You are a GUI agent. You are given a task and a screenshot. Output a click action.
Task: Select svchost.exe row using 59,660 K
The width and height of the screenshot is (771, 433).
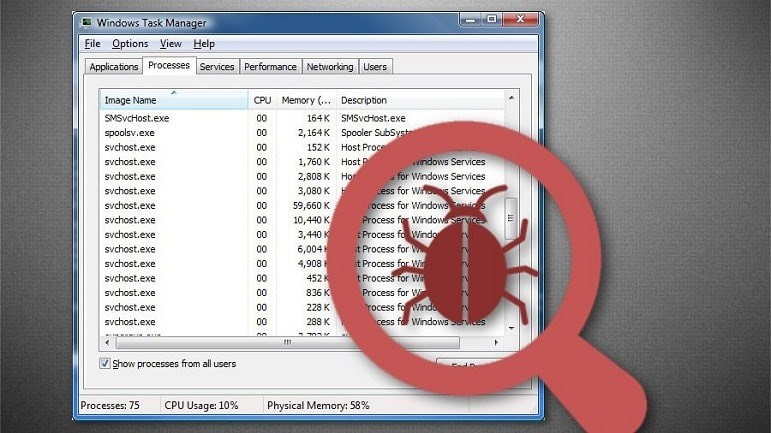[302, 205]
